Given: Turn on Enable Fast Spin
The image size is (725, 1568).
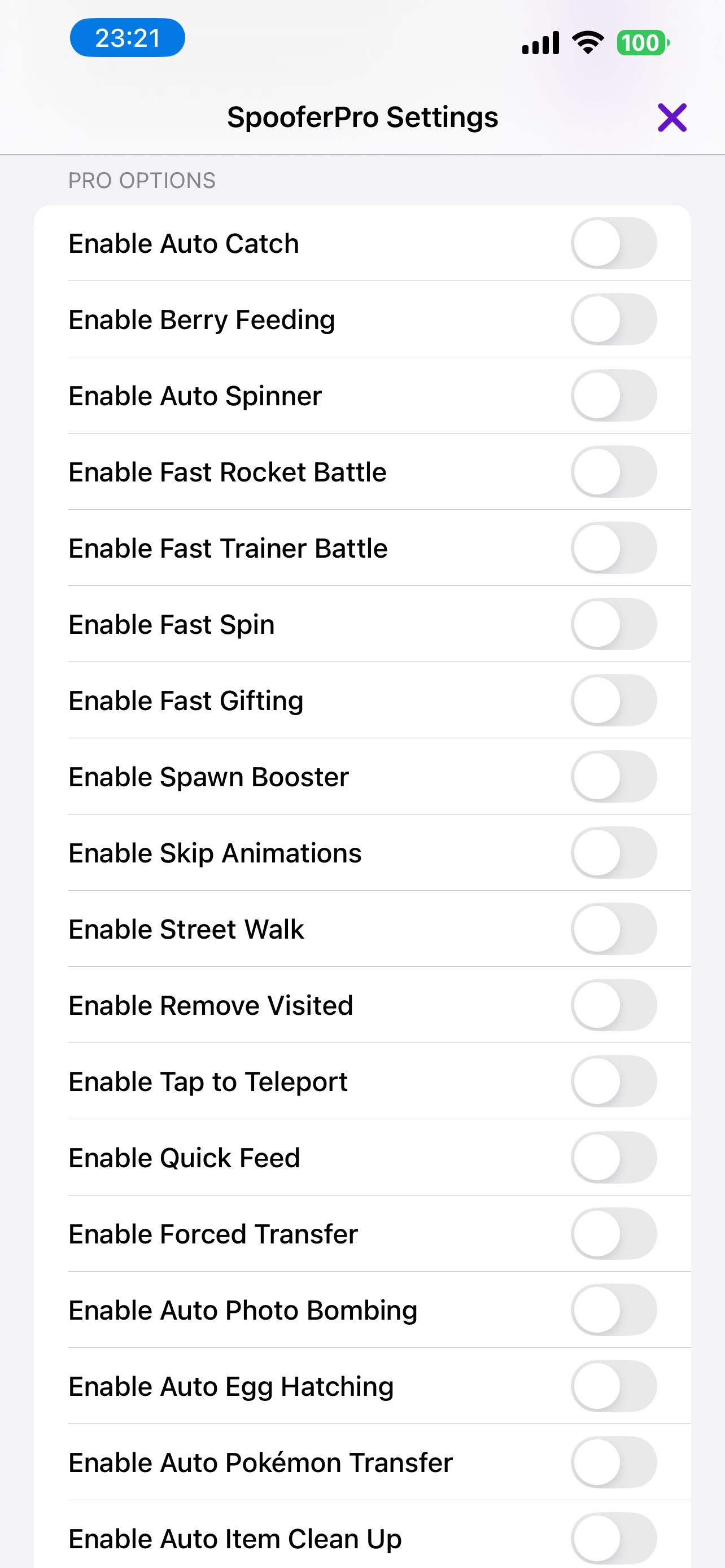Looking at the screenshot, I should point(614,624).
